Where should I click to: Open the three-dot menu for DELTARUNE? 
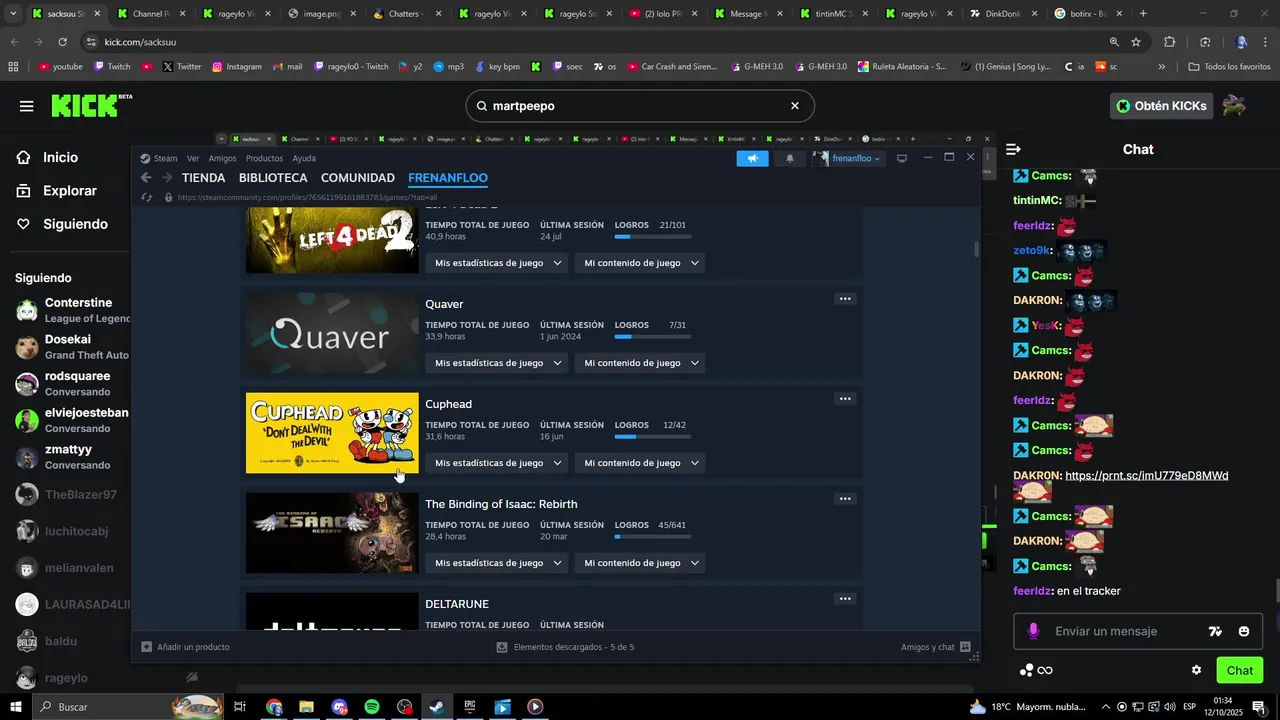(845, 599)
